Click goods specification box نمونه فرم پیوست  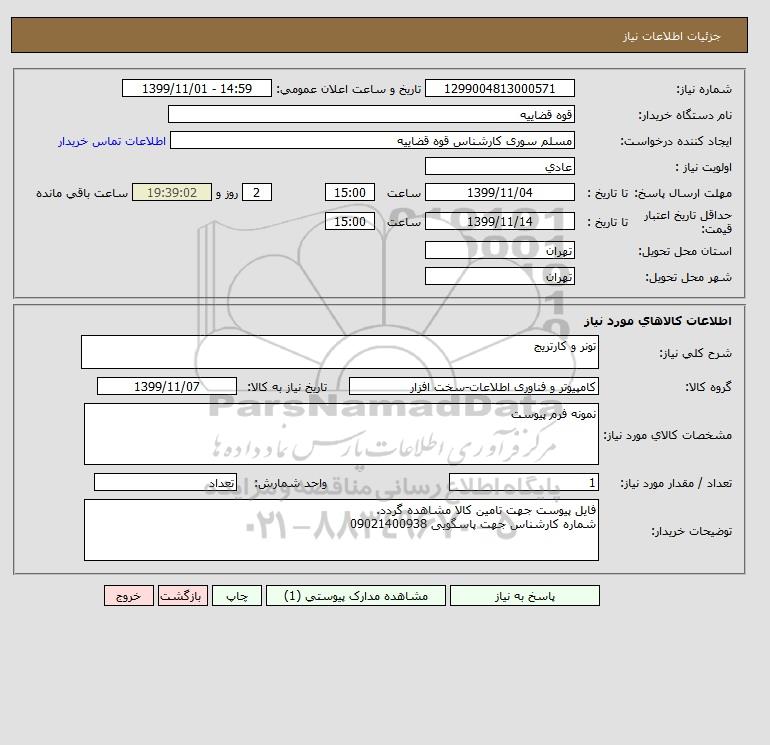coord(341,434)
